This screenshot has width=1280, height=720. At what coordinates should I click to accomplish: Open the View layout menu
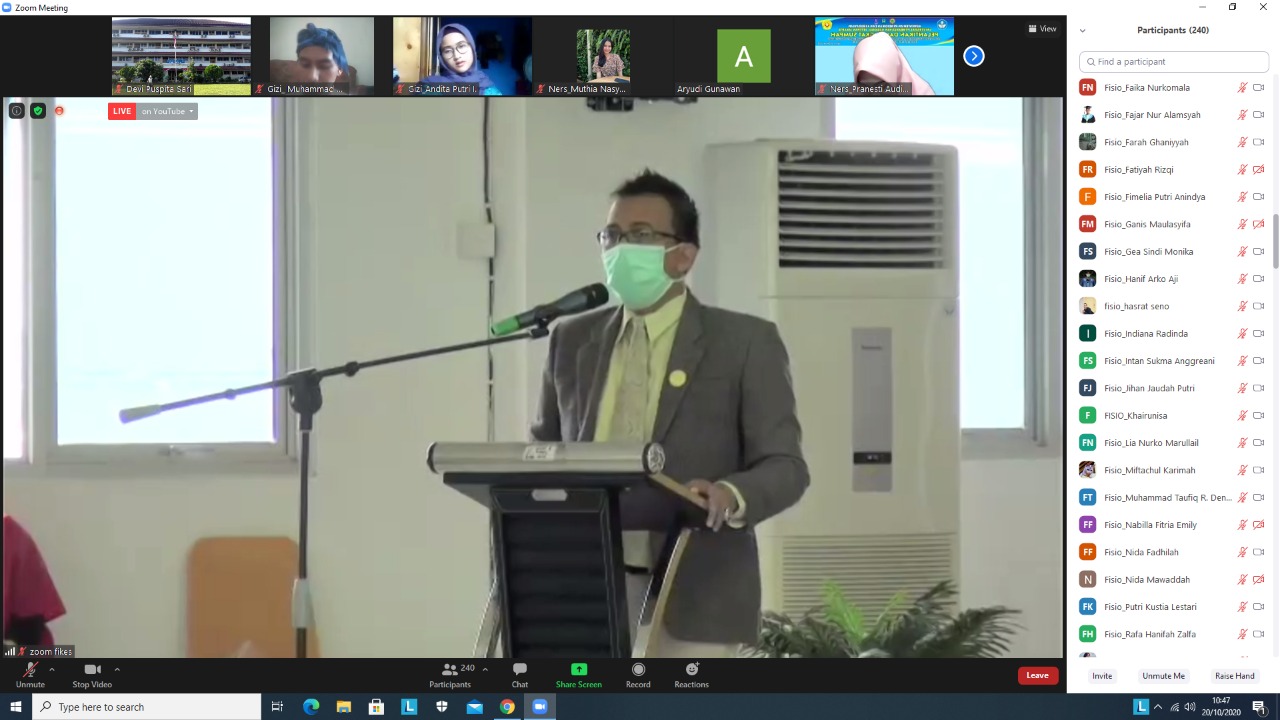click(1042, 29)
